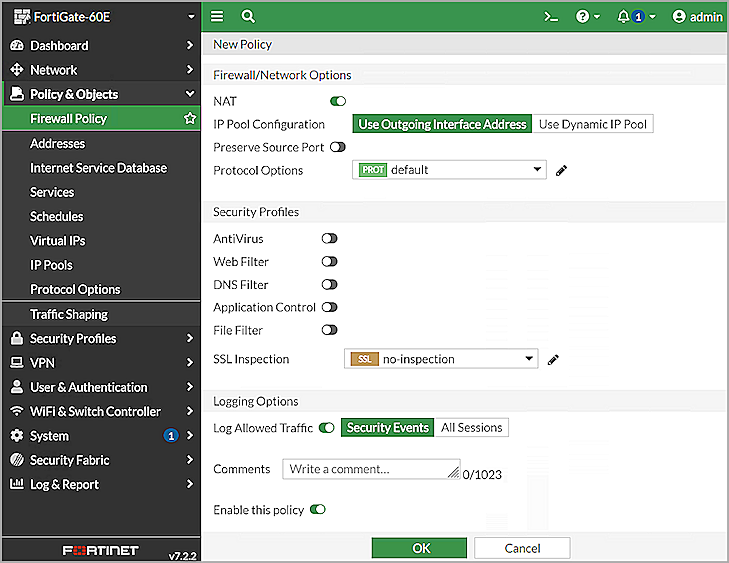Click the WiFi & Switch Controller icon

tap(17, 411)
